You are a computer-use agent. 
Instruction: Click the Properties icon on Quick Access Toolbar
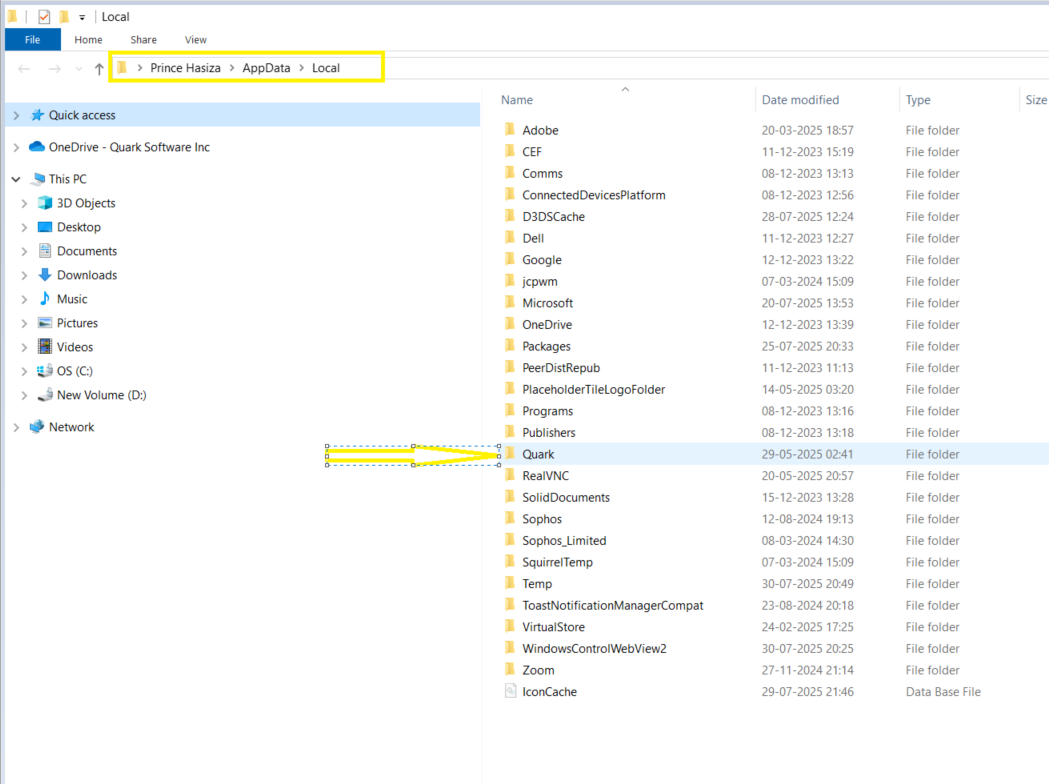[x=44, y=15]
